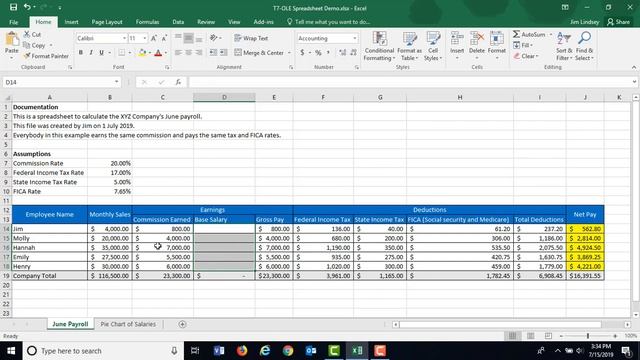640x360 pixels.
Task: Switch to the Insert tab
Action: pyautogui.click(x=71, y=22)
